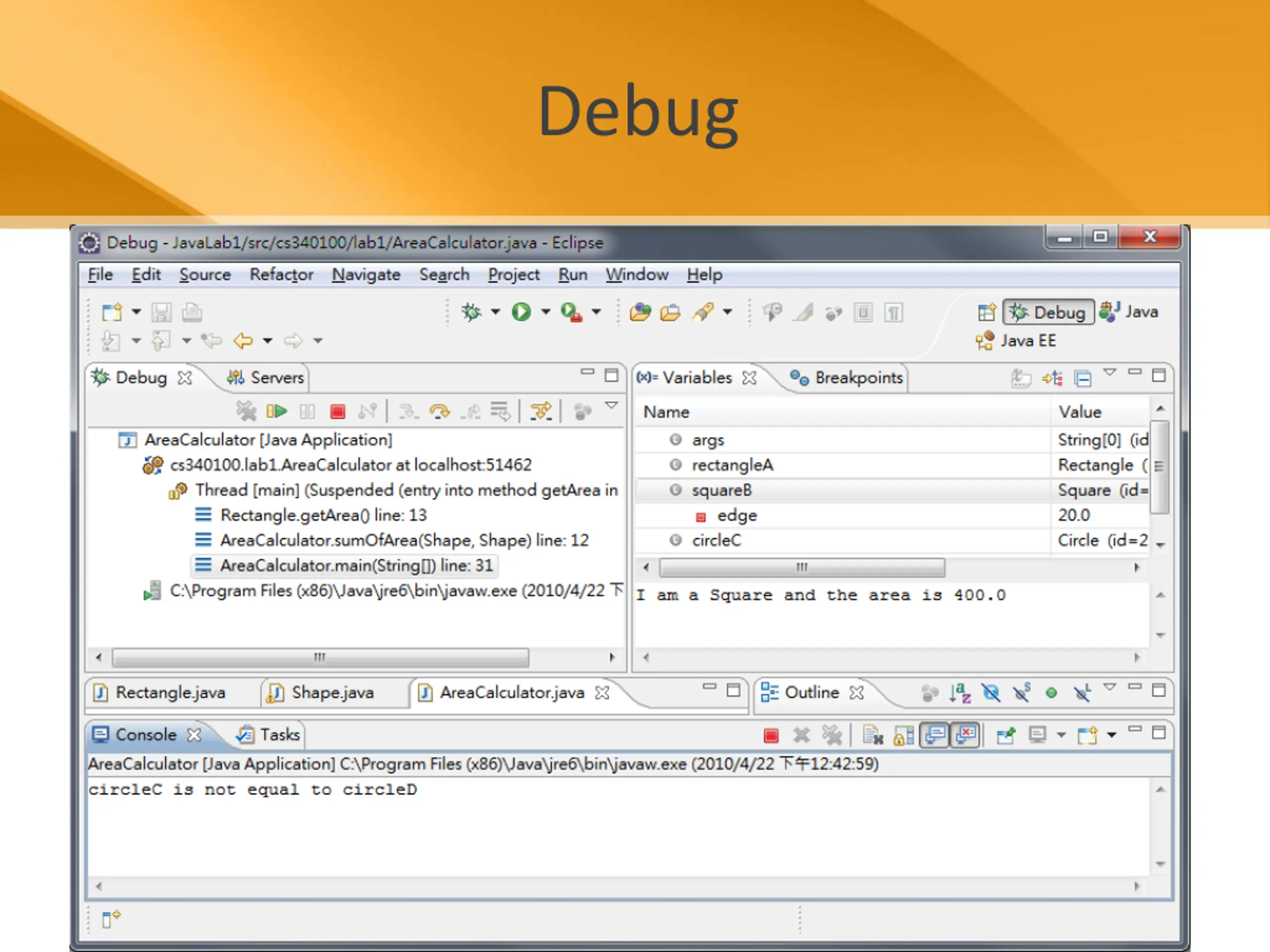Open the Debug view menu triangle

click(612, 405)
